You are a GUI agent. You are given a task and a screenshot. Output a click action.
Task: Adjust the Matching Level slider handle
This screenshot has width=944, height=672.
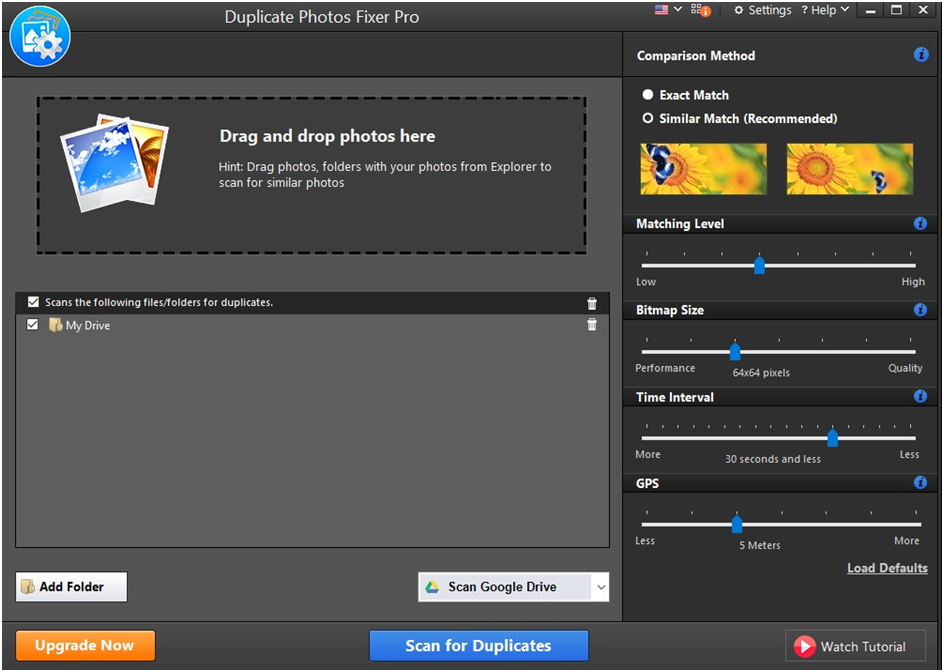(x=759, y=265)
